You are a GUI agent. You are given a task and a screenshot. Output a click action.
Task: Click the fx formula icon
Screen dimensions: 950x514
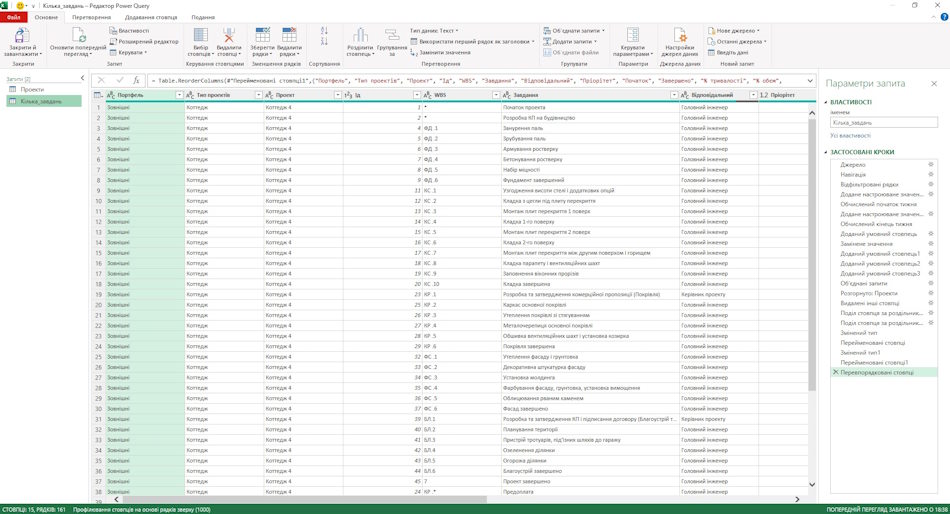136,80
